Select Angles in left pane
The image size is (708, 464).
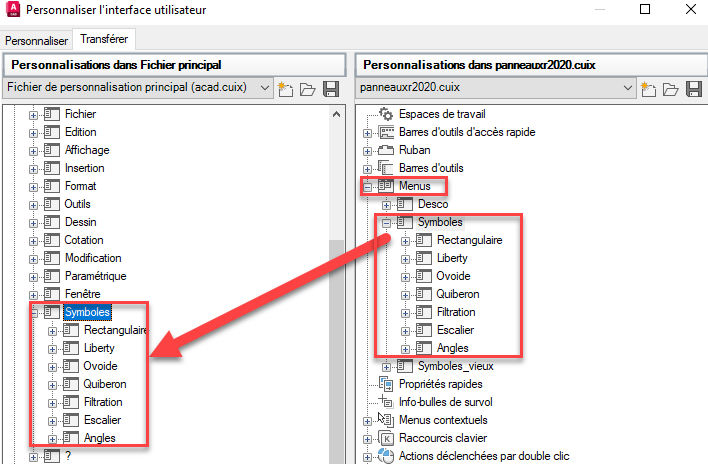pos(99,438)
